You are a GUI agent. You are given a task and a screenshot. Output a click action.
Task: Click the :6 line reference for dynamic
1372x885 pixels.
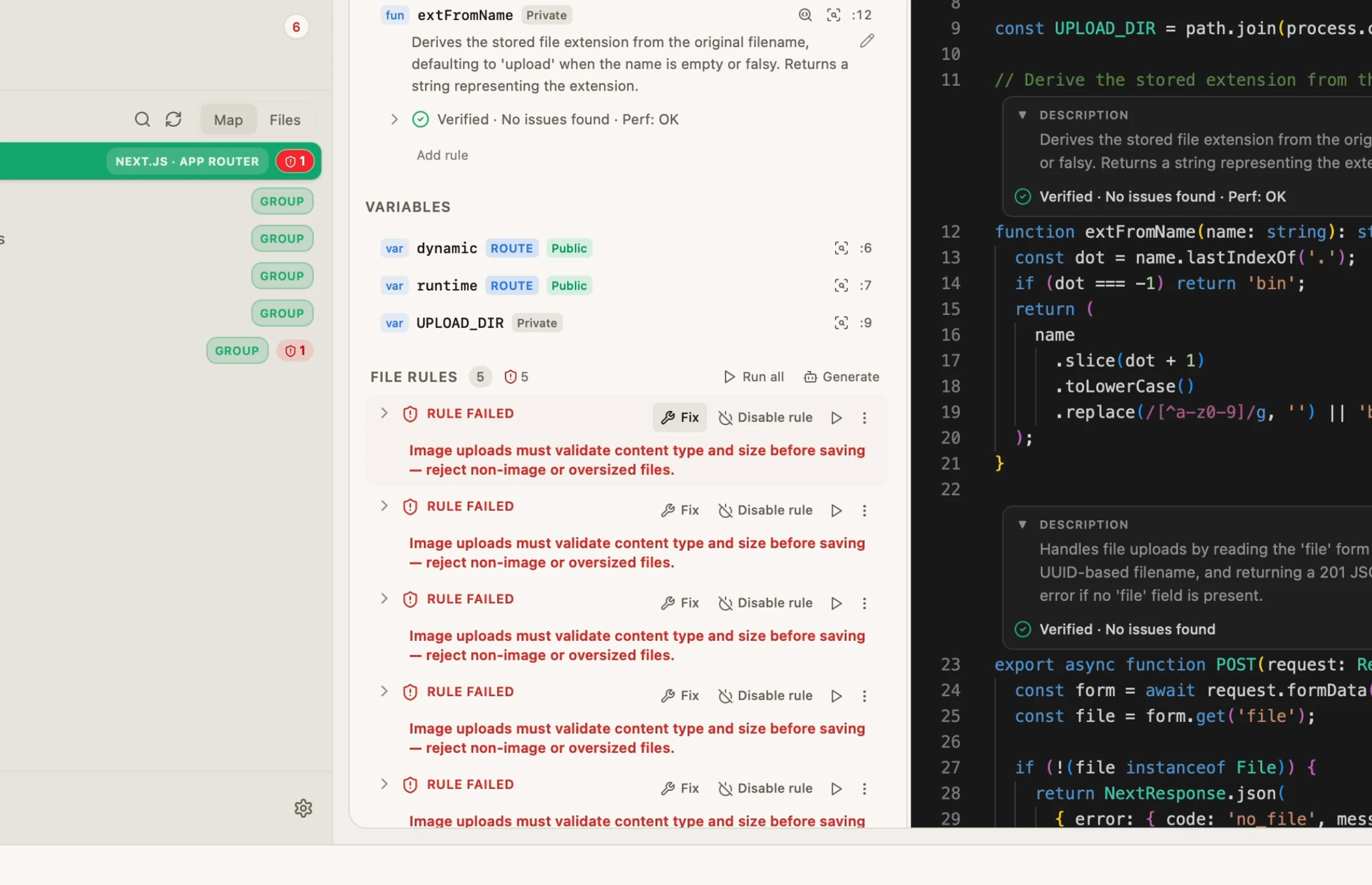[866, 248]
